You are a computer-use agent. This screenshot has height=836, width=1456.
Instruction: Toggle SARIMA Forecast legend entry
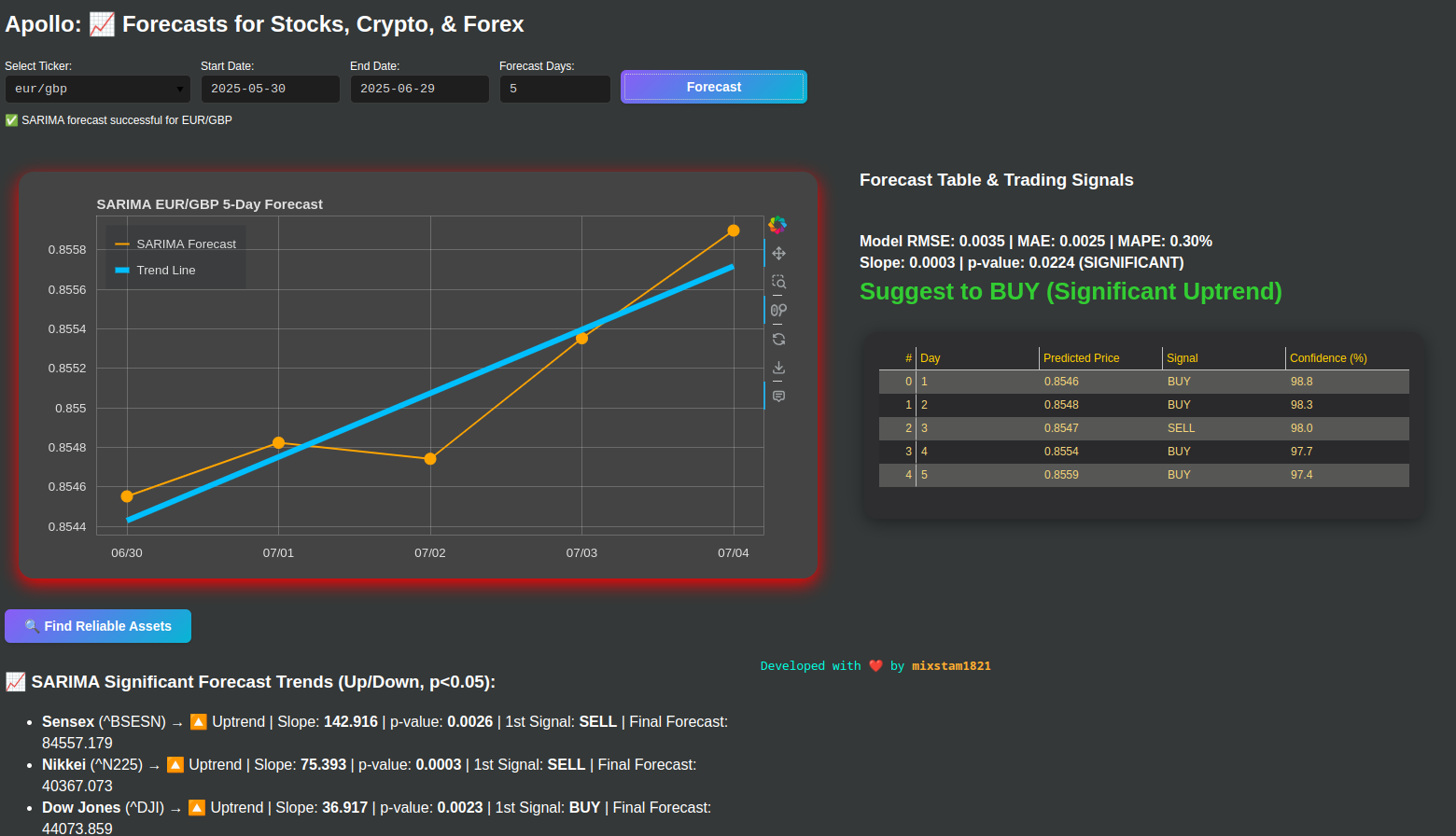click(176, 244)
